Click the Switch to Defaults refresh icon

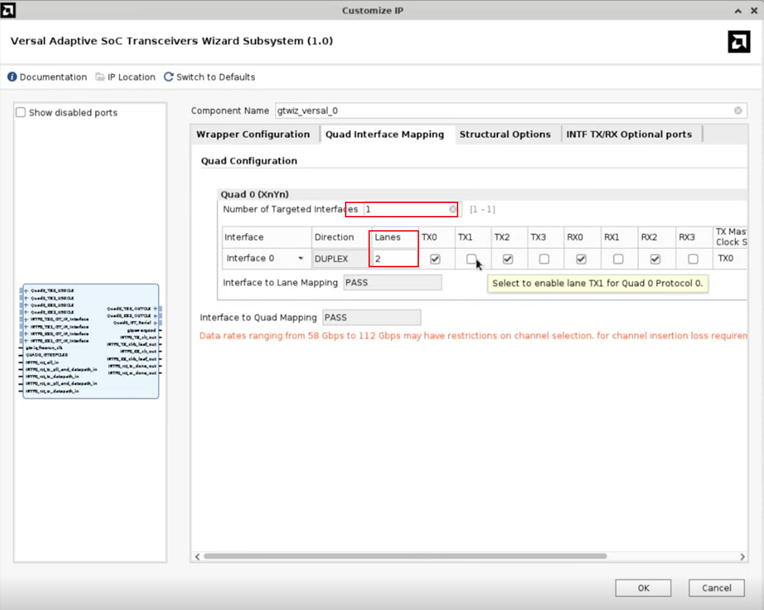point(169,77)
